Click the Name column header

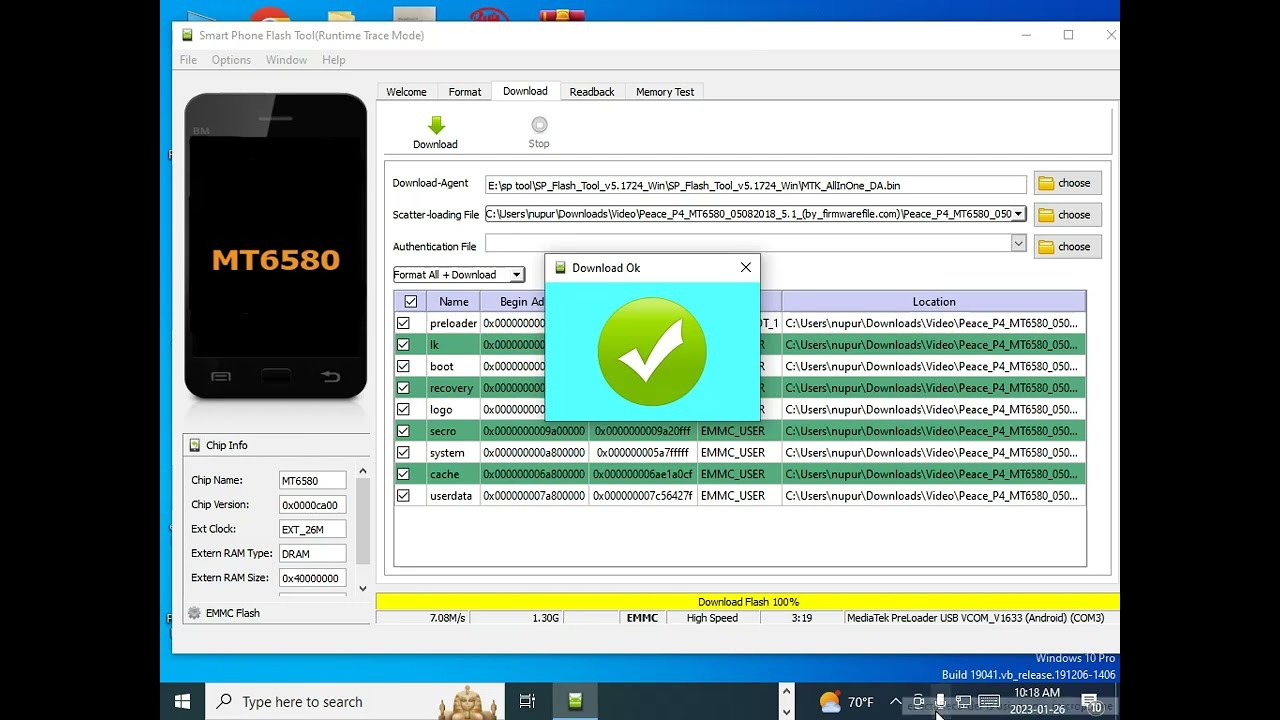coord(453,301)
